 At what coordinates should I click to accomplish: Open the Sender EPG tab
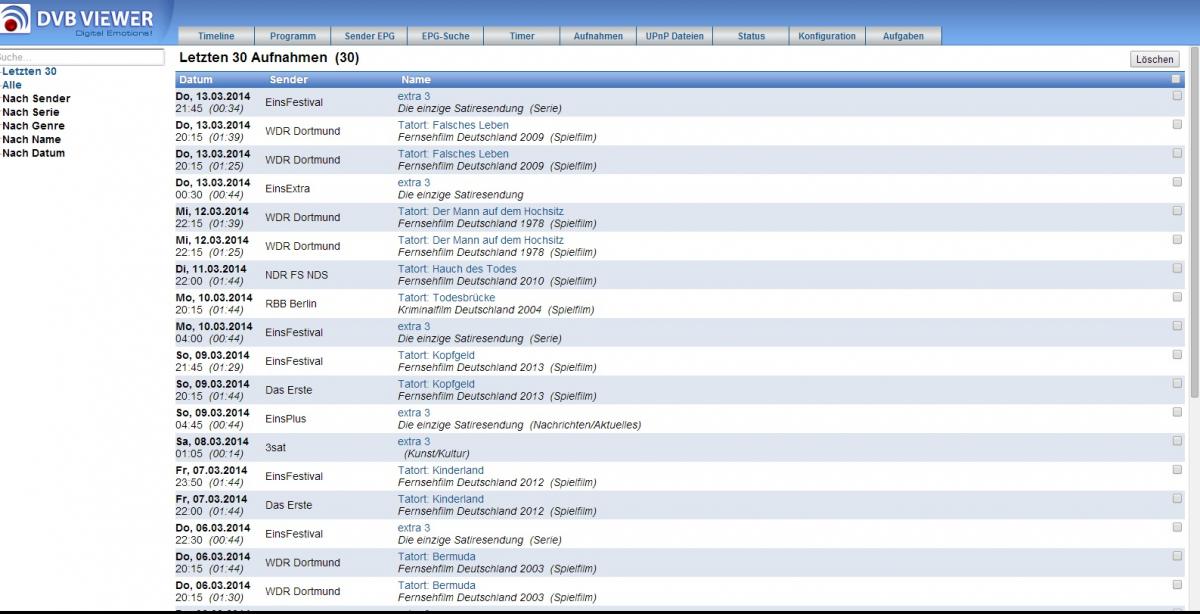[x=369, y=36]
